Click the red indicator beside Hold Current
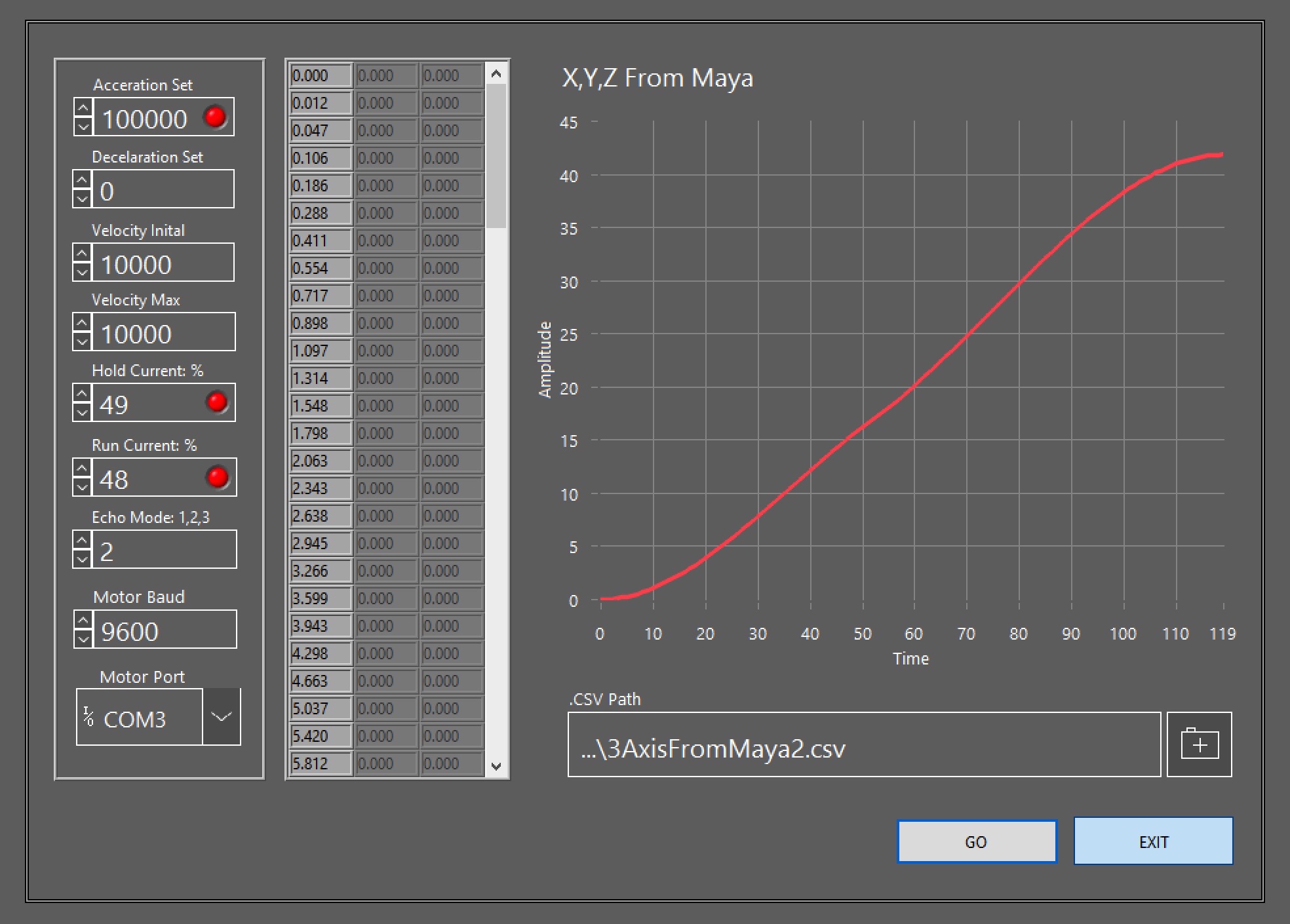This screenshot has height=924, width=1290. coord(216,402)
